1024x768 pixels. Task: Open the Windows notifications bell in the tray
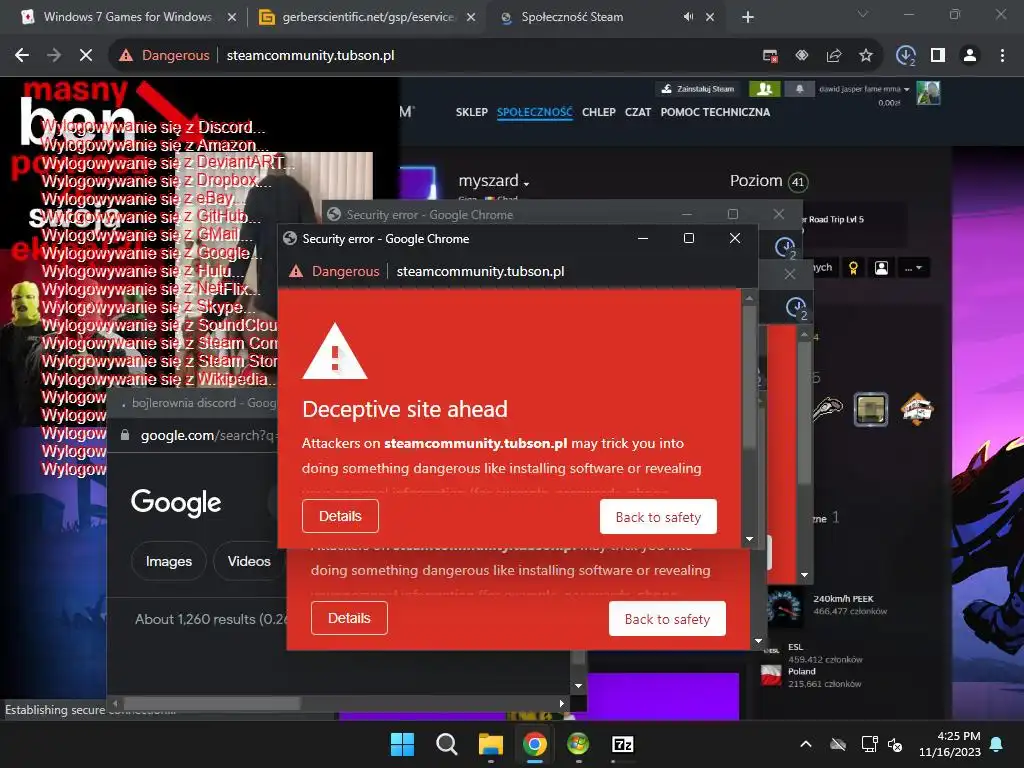(997, 744)
